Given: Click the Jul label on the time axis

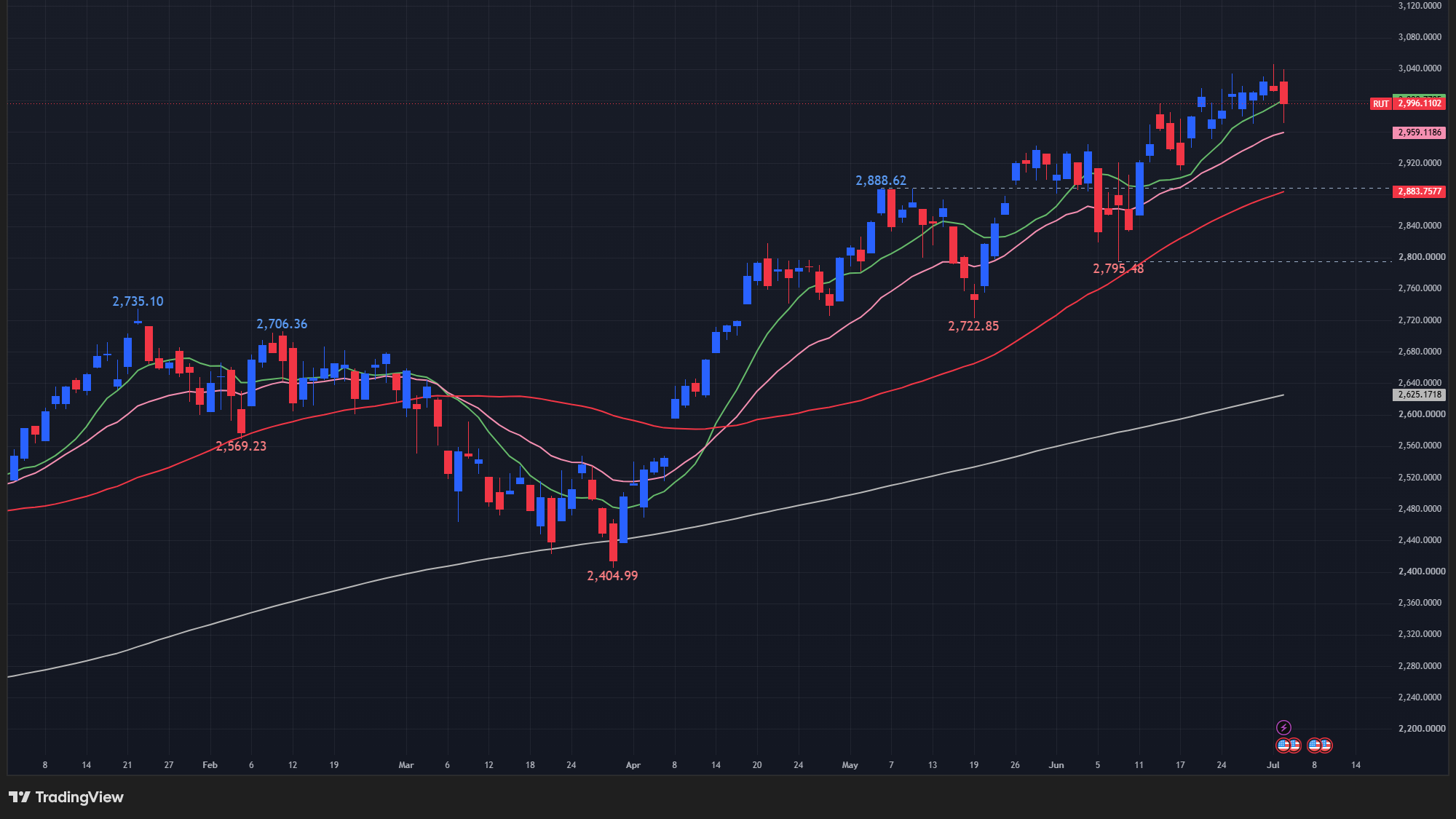Looking at the screenshot, I should [x=1273, y=765].
